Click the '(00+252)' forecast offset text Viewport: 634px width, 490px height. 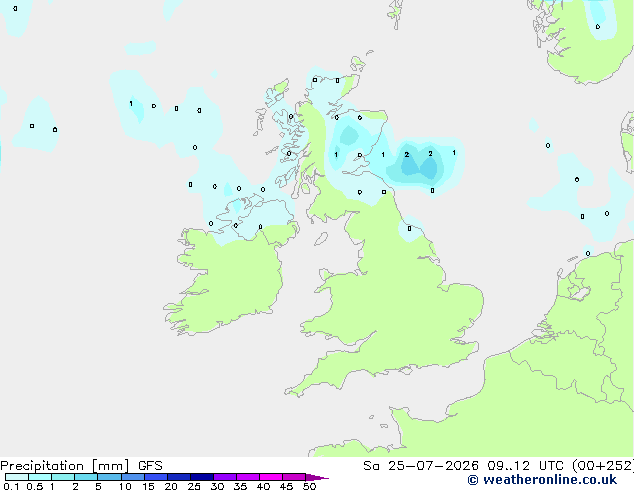[x=602, y=466]
